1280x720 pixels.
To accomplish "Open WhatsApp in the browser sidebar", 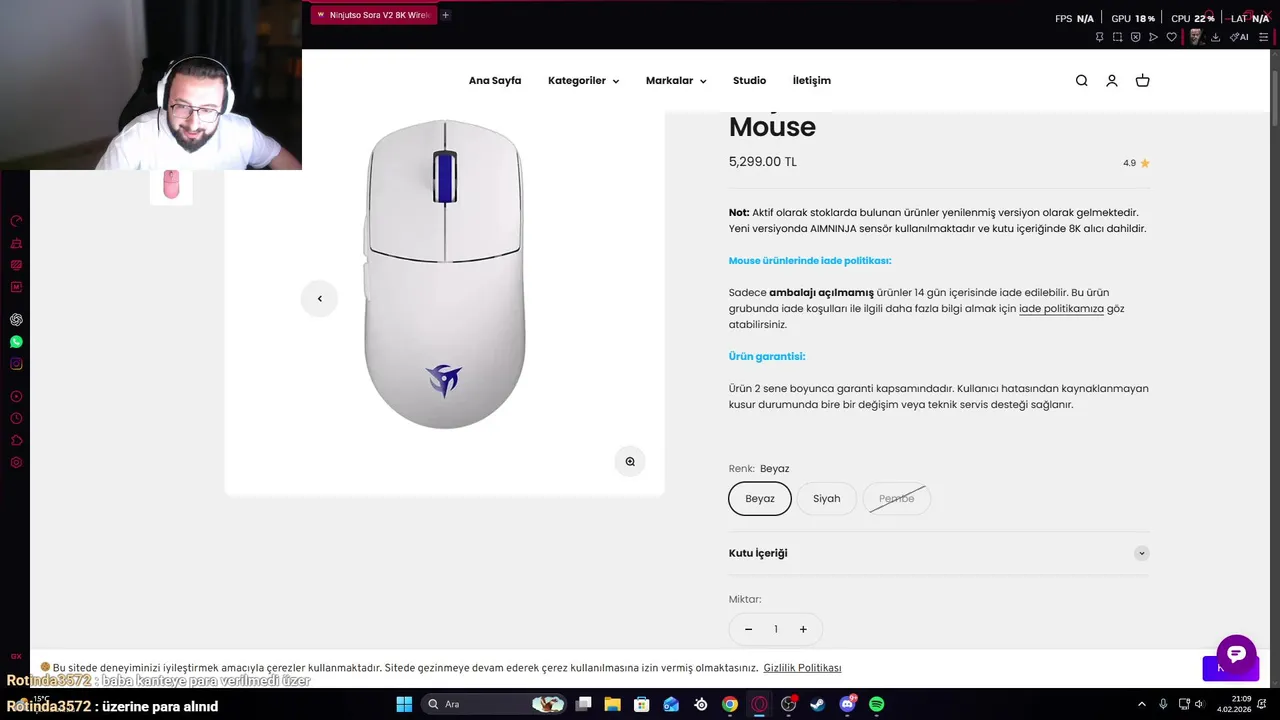I will click(x=16, y=342).
